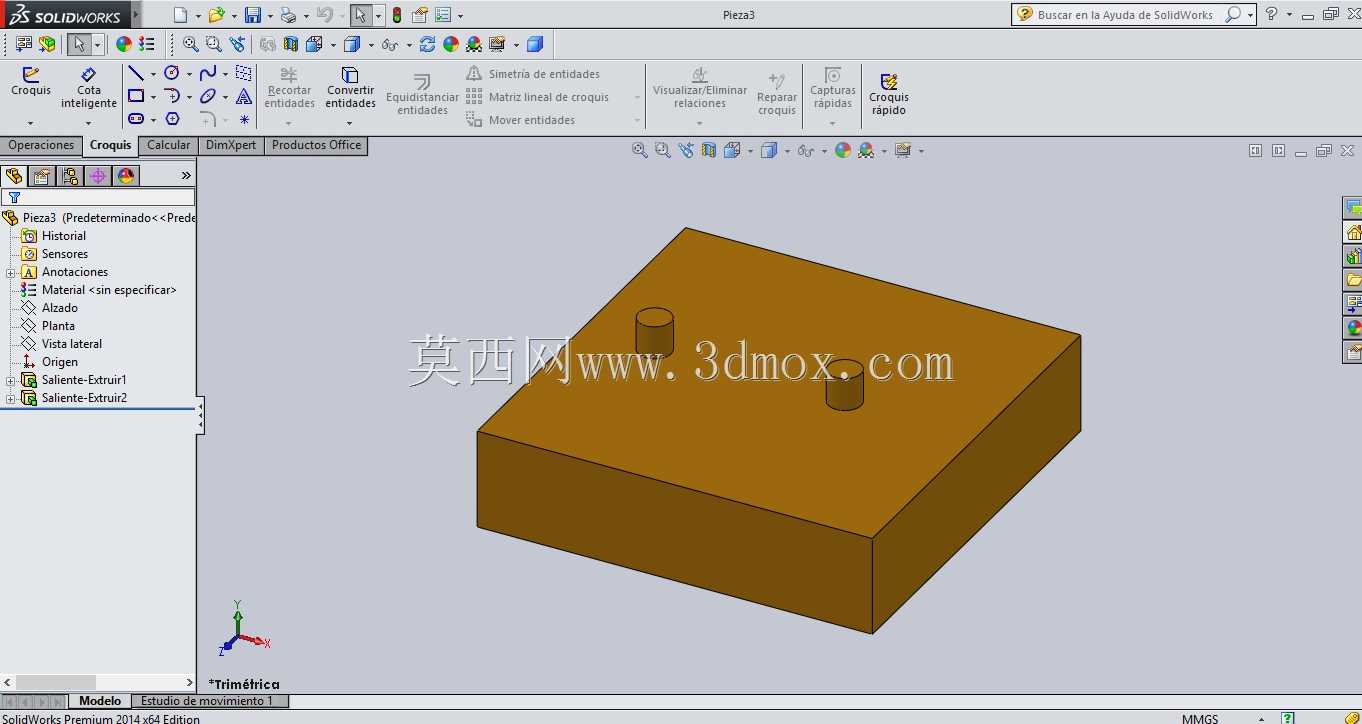This screenshot has width=1362, height=724.
Task: Open Convertir entidades dropdown arrow
Action: [349, 123]
